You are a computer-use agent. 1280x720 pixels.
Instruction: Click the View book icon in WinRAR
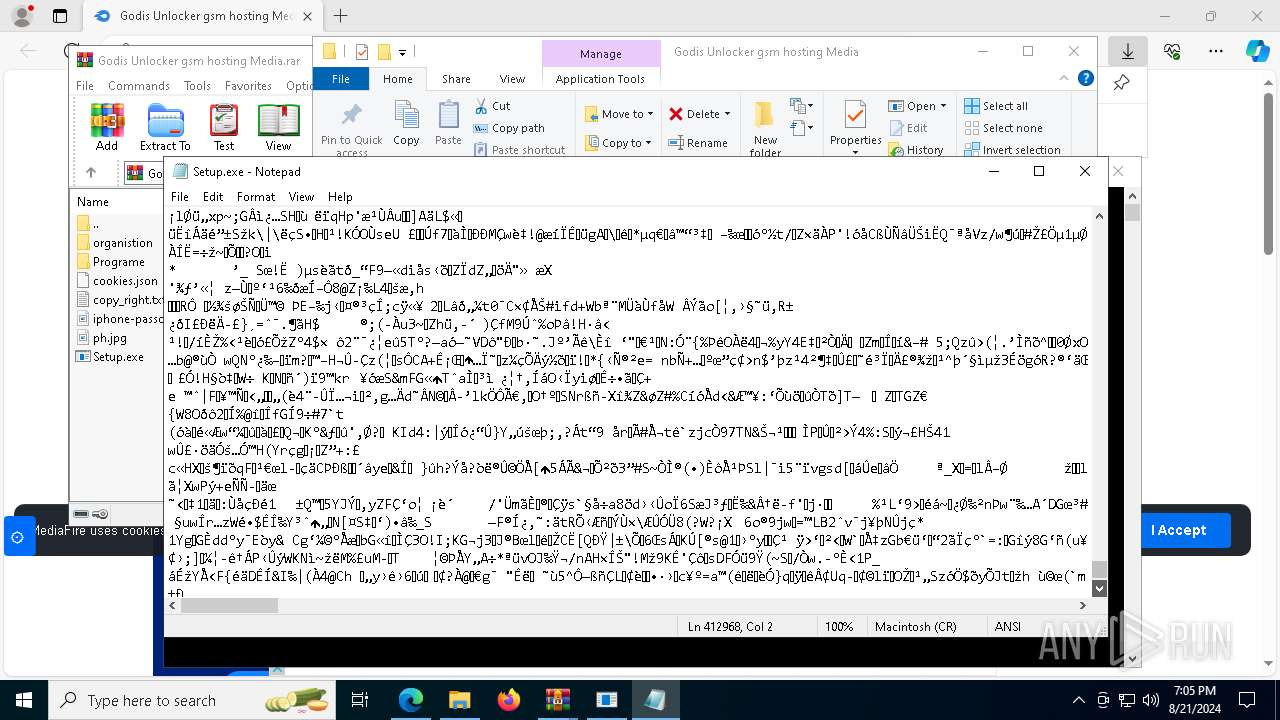pyautogui.click(x=278, y=127)
